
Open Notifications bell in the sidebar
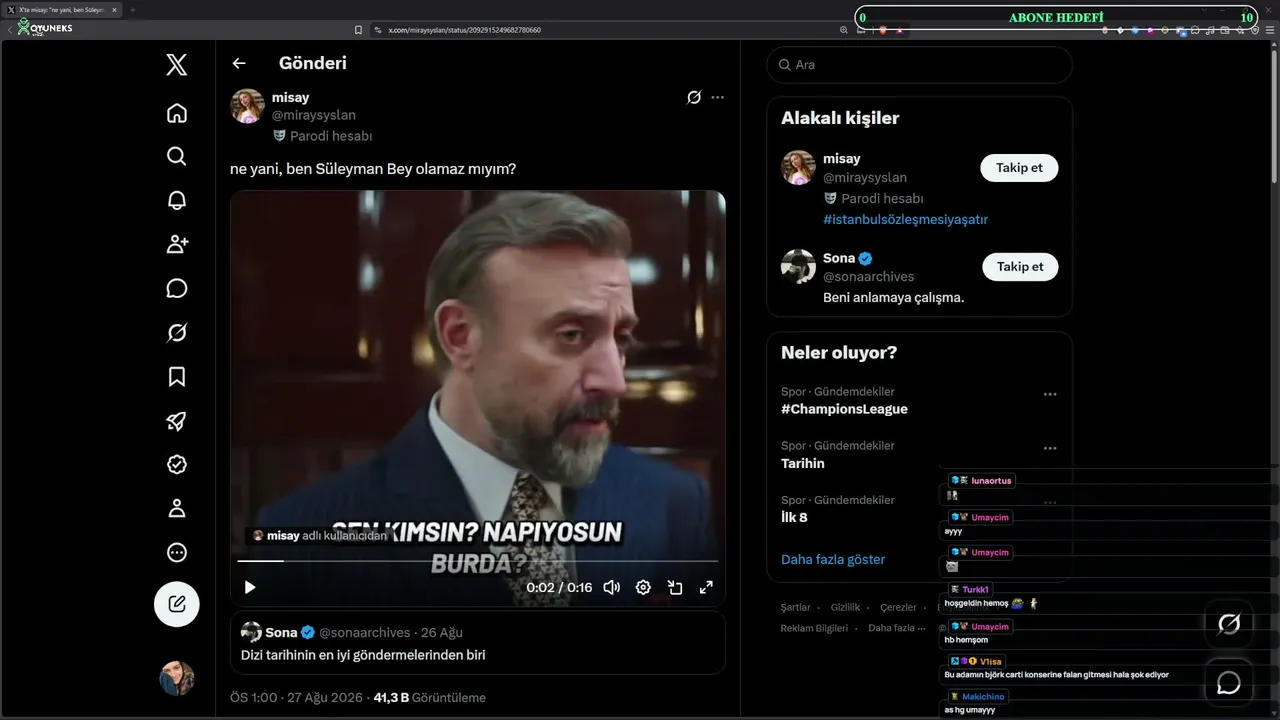click(x=177, y=200)
